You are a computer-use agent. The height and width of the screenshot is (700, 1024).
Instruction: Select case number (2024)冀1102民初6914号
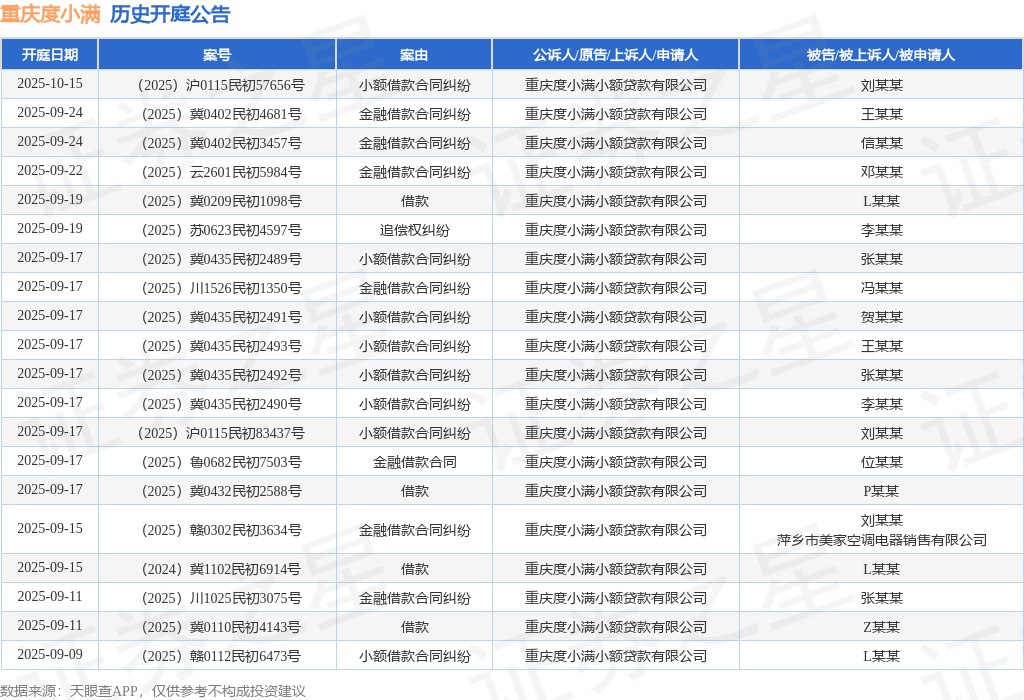tap(220, 569)
